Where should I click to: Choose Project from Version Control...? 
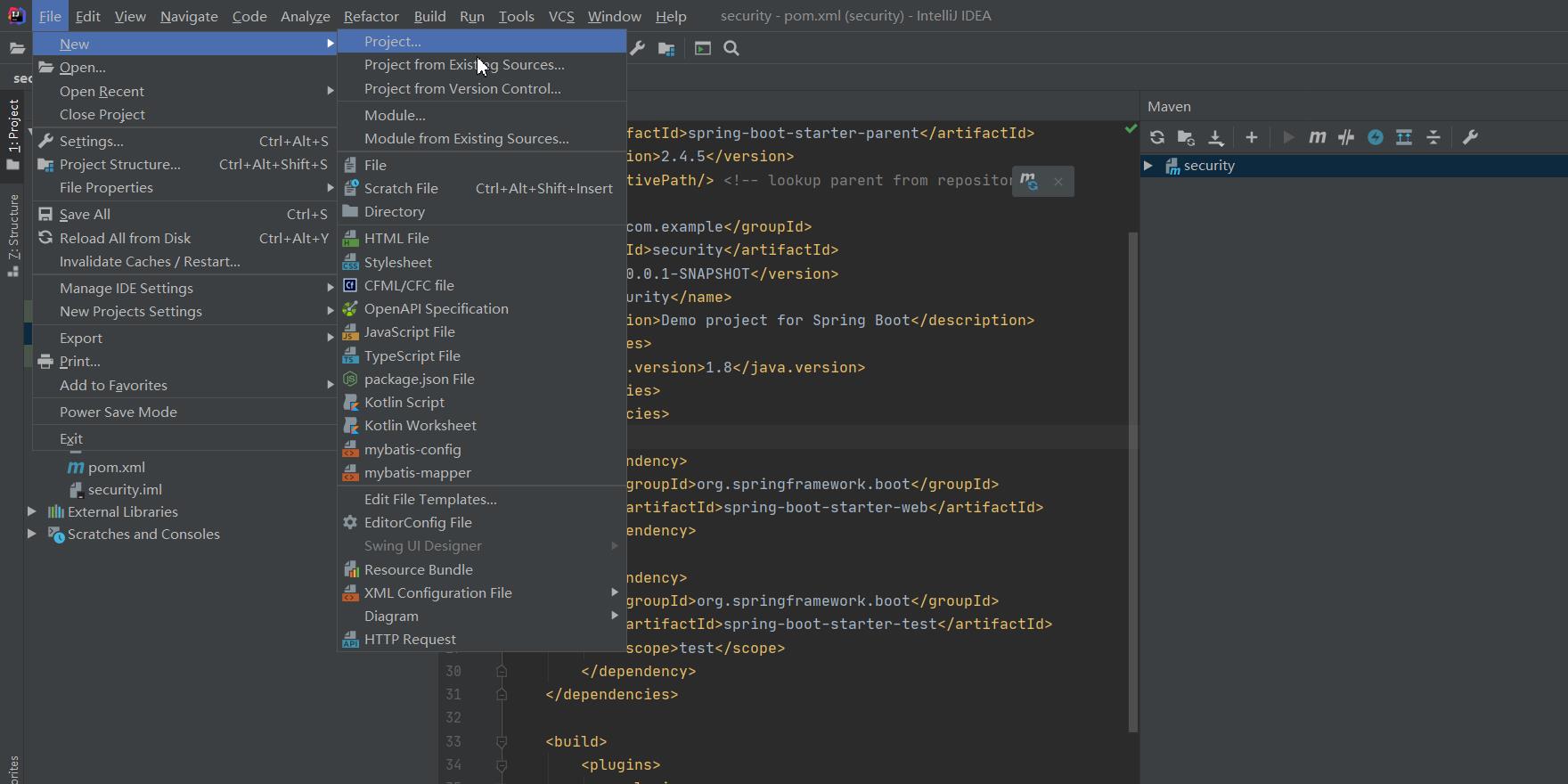pos(482,88)
